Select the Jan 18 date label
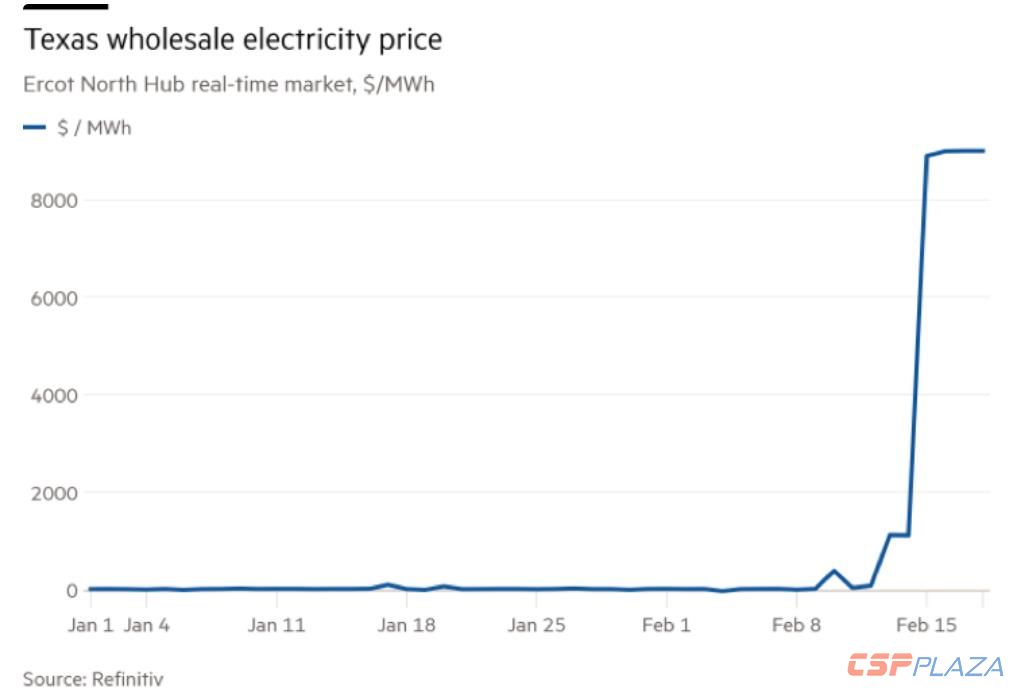Viewport: 1023px width, 696px height. tap(406, 625)
